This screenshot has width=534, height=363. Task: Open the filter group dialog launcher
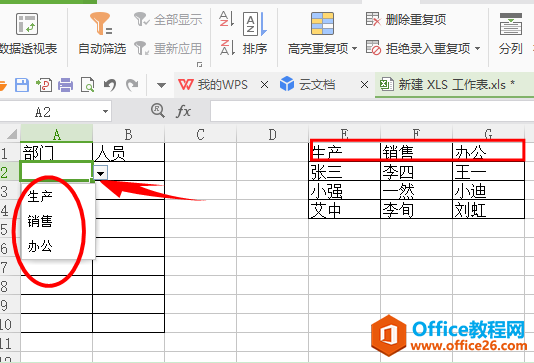(x=200, y=64)
